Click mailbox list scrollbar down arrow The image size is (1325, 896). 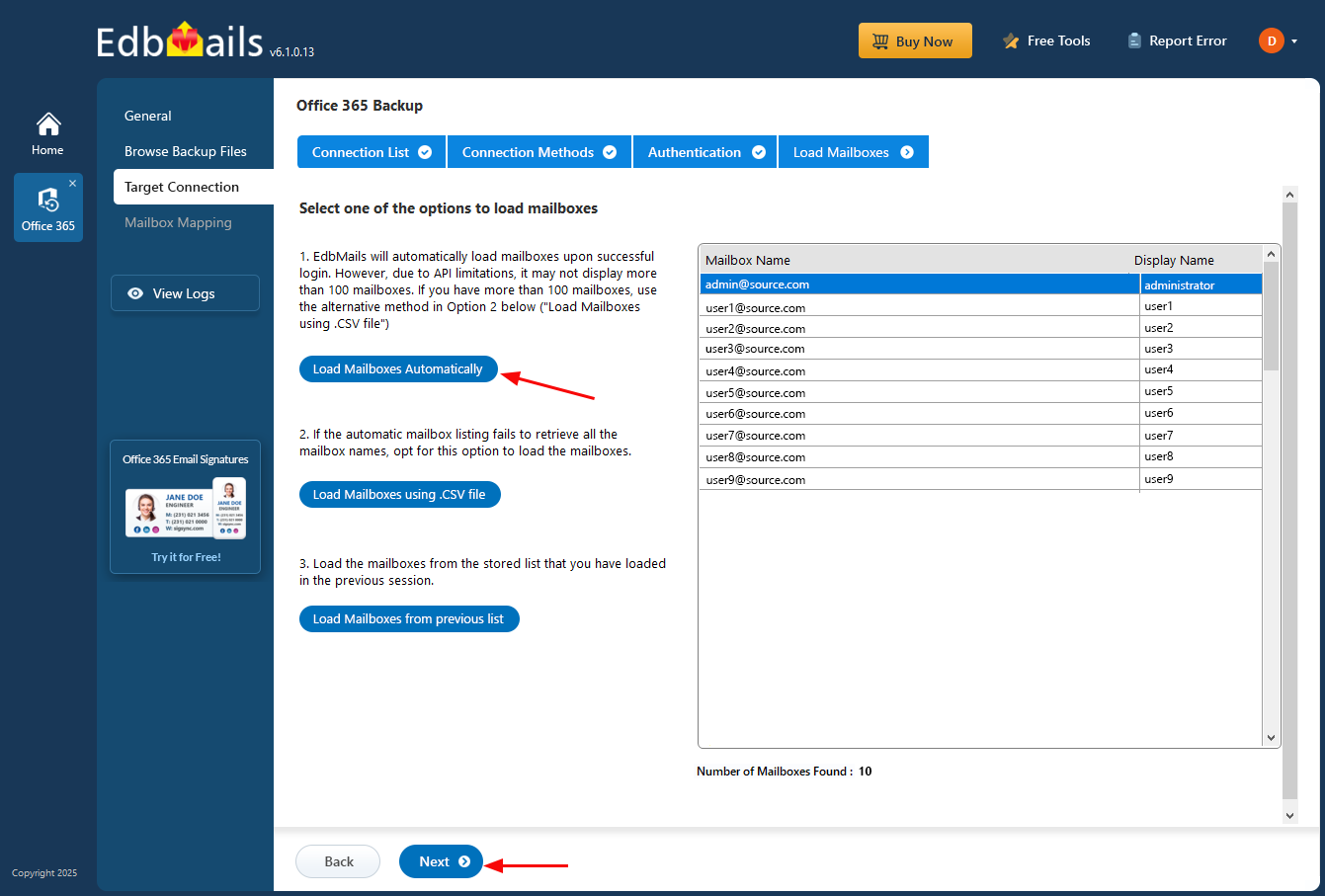tap(1272, 738)
